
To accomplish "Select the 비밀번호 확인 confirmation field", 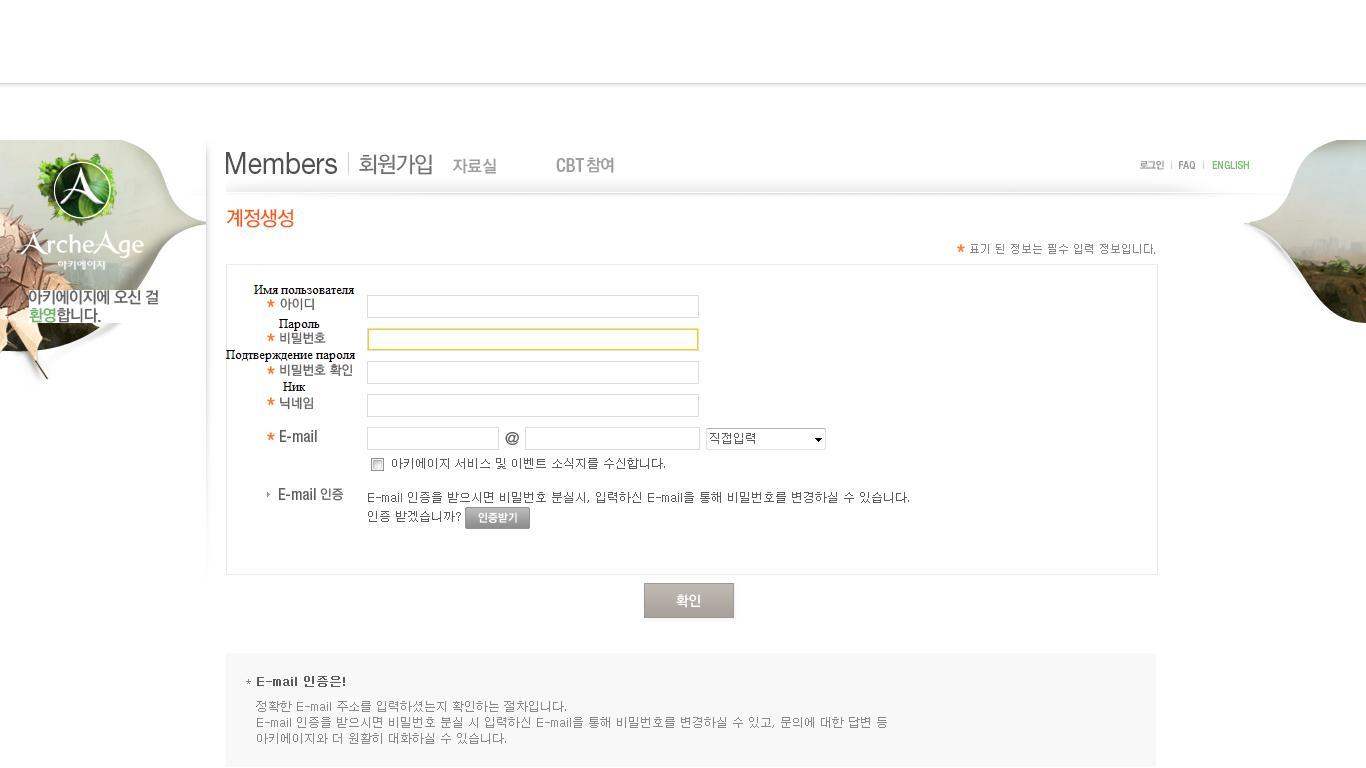I will pos(532,372).
